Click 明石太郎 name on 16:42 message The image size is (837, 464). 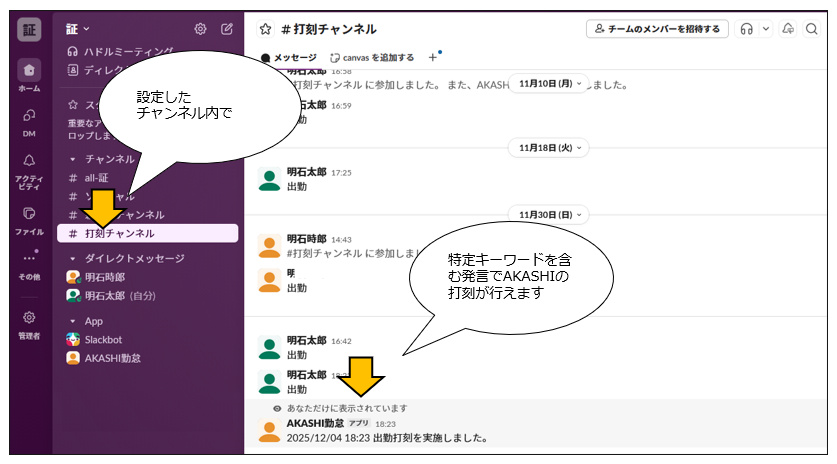point(306,340)
